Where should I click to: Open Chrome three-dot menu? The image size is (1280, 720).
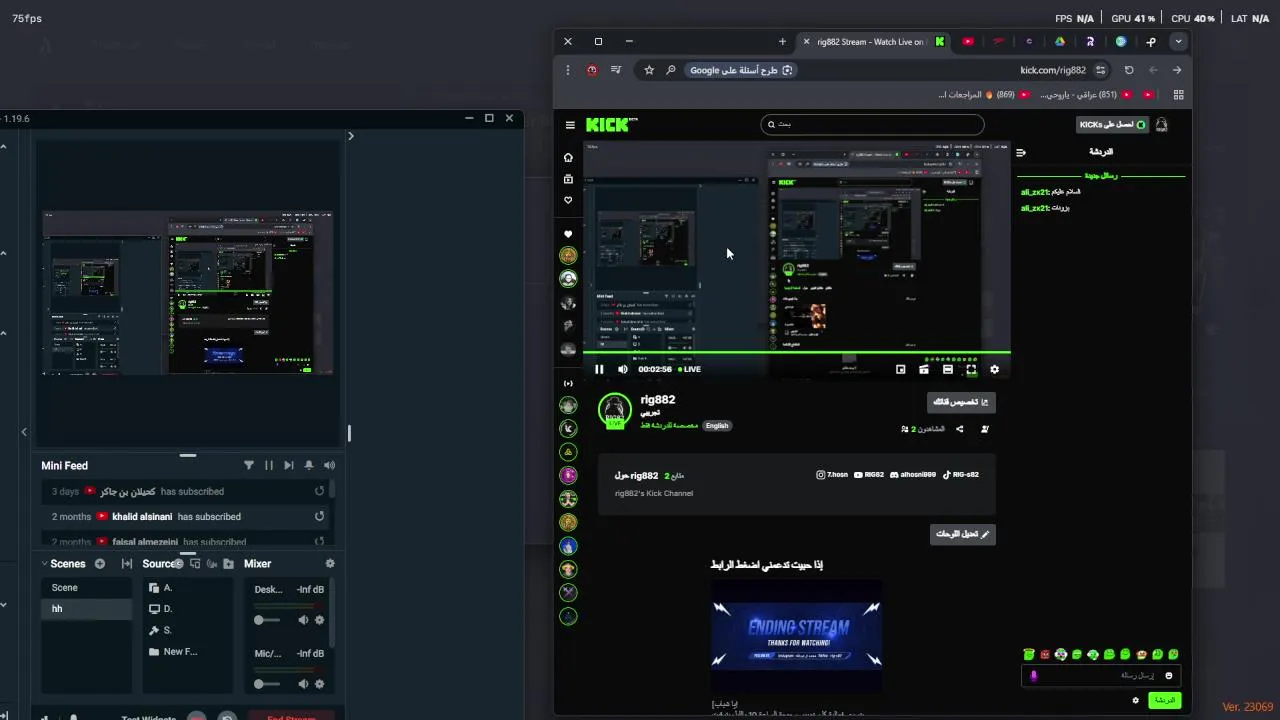click(x=567, y=70)
